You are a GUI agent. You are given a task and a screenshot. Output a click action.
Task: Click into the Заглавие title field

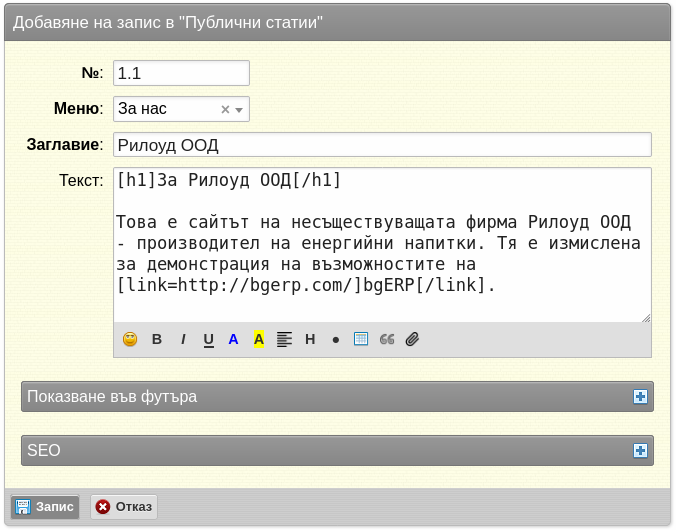tap(382, 145)
